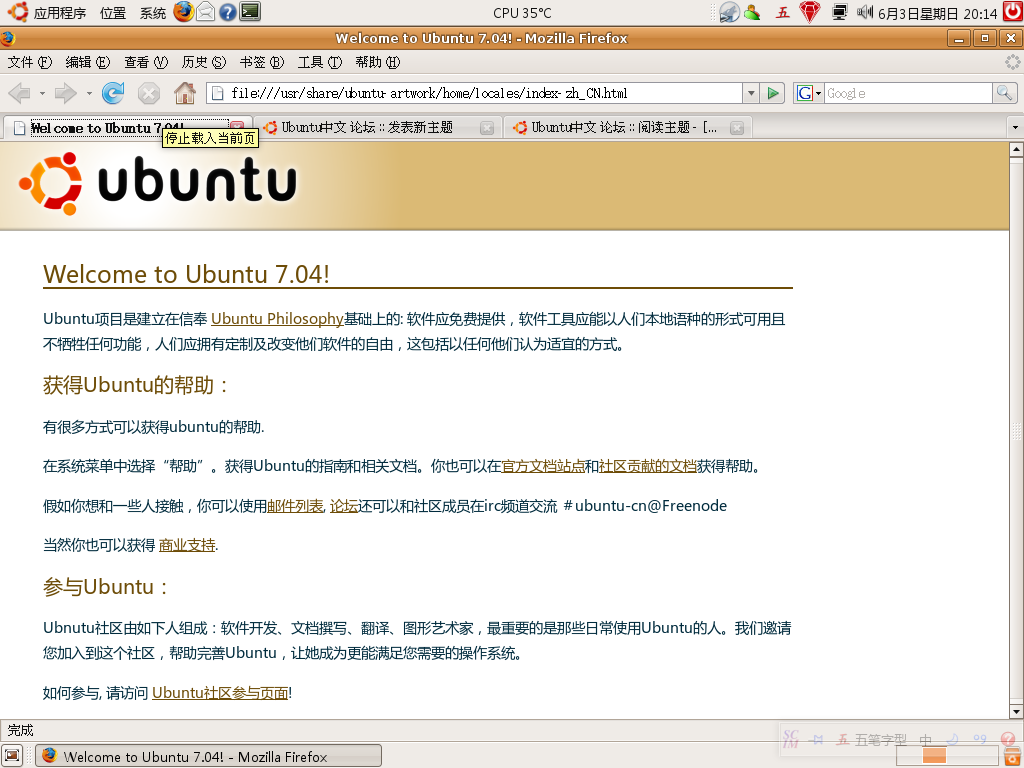Open the Ubuntu Philosophy link
The image size is (1024, 768).
coord(277,319)
